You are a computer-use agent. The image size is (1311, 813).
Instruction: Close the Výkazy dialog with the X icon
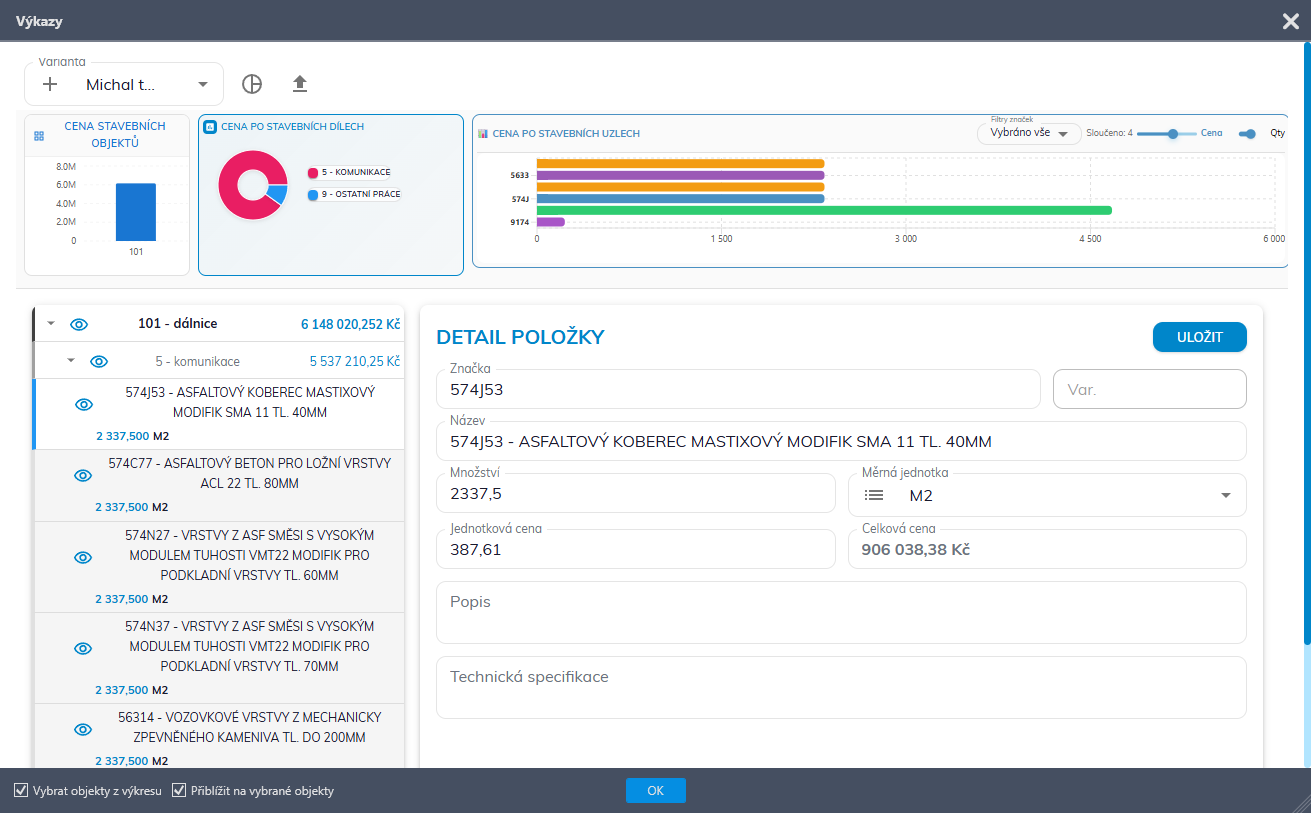click(x=1290, y=21)
